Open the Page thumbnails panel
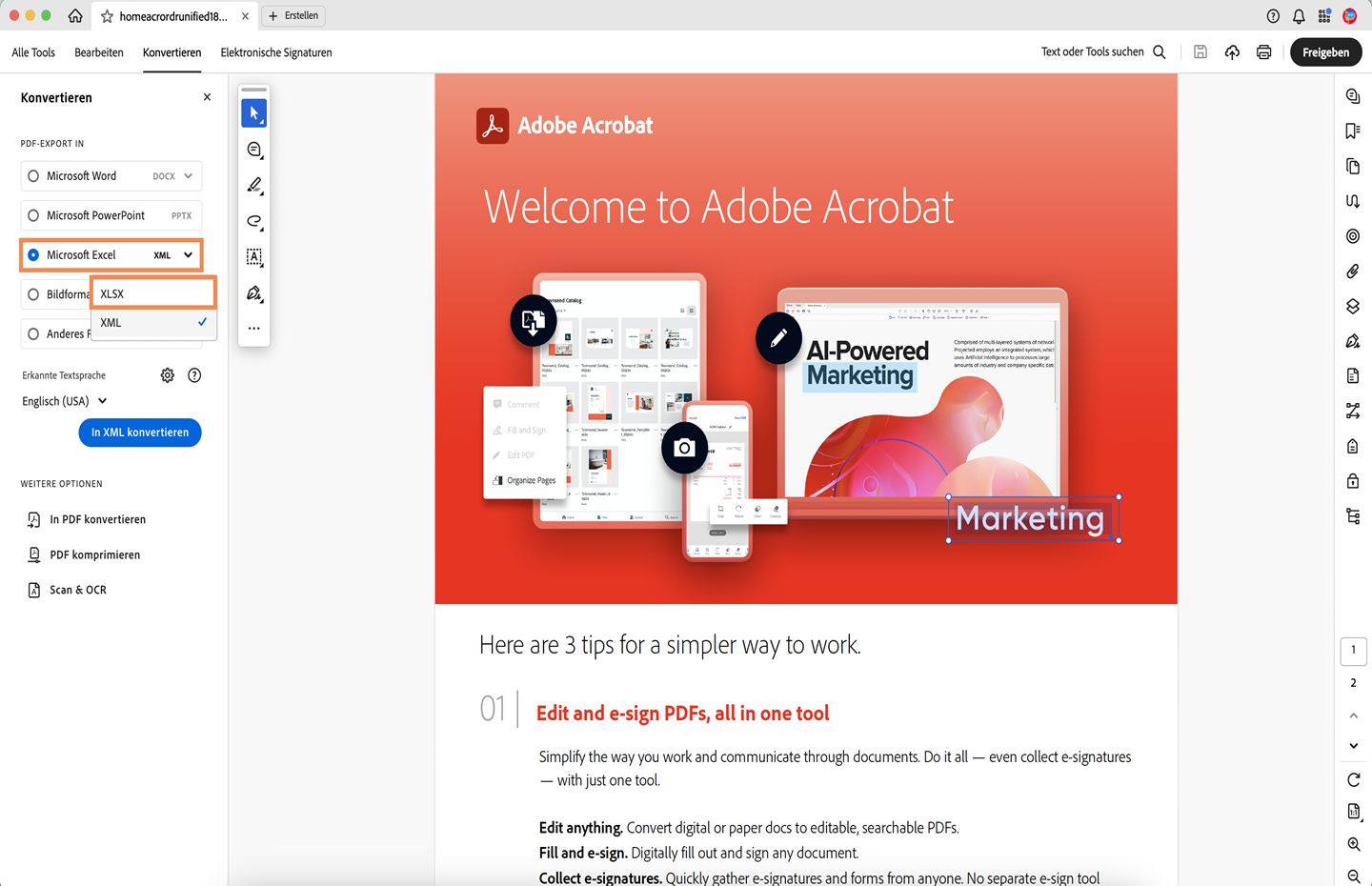1372x886 pixels. click(x=1353, y=166)
